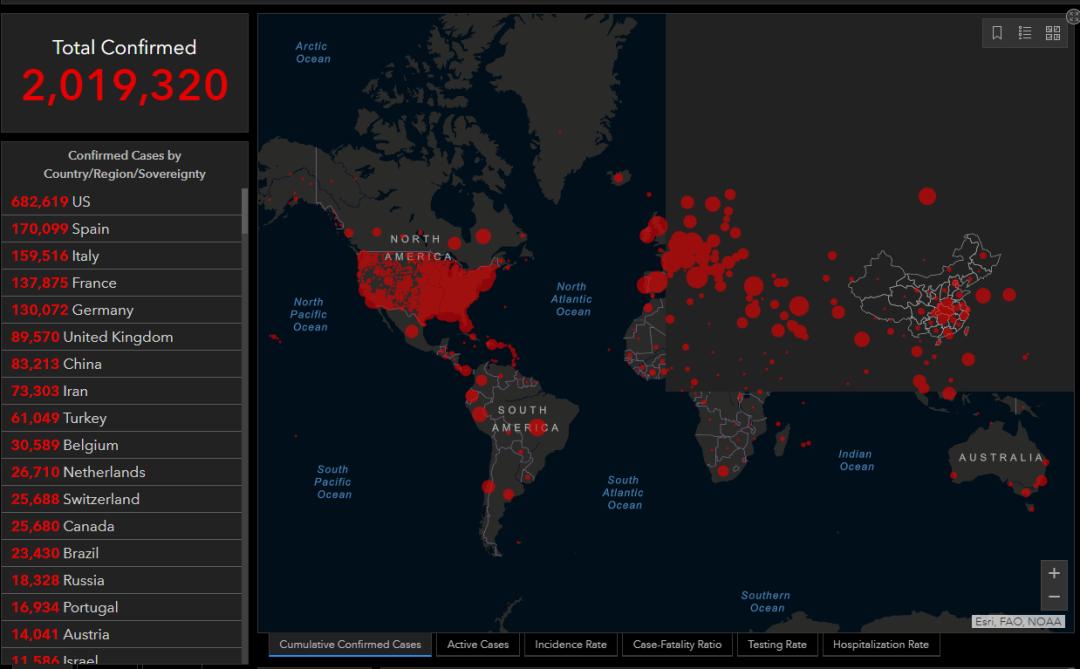Select Spain in the country list
Image resolution: width=1080 pixels, height=669 pixels.
(x=122, y=228)
